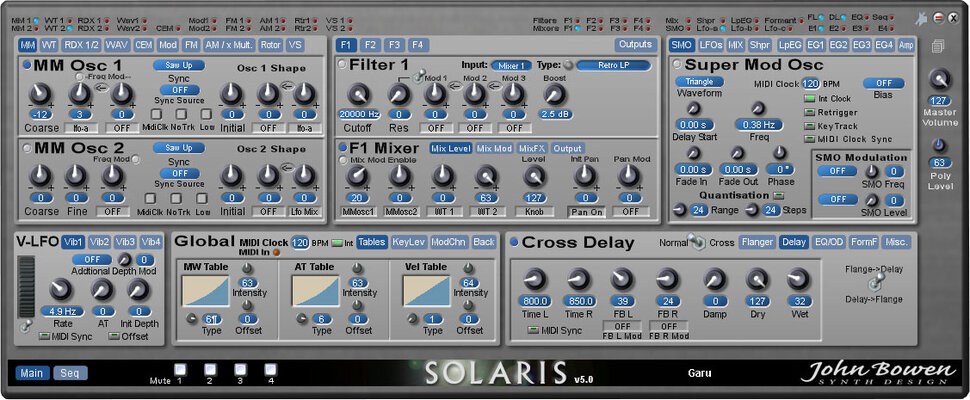Screen dimensions: 970x400
Task: Open the Osc 1 Sync Source OFF dropdown
Action: coord(180,90)
